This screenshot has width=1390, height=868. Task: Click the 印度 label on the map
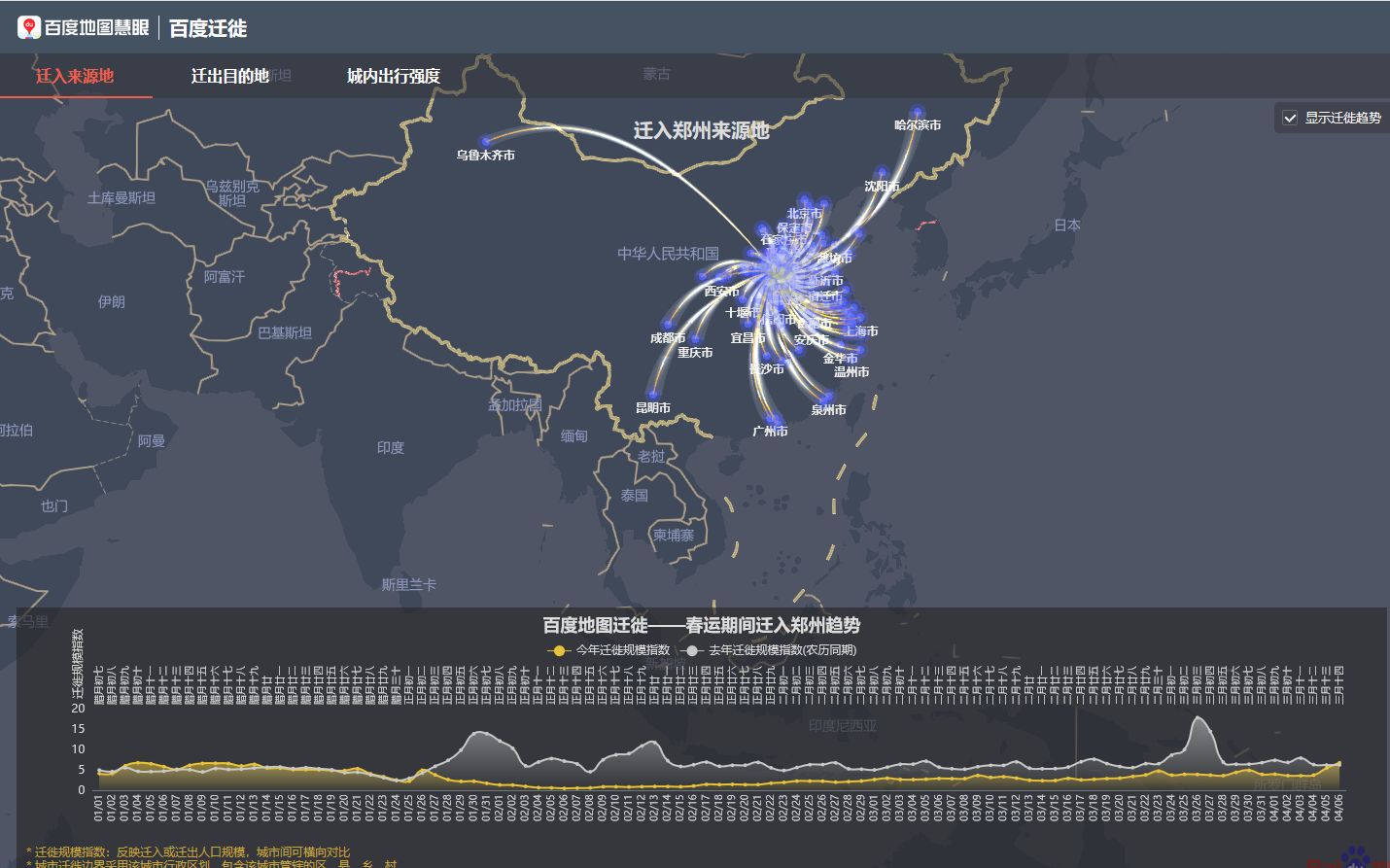pos(391,447)
